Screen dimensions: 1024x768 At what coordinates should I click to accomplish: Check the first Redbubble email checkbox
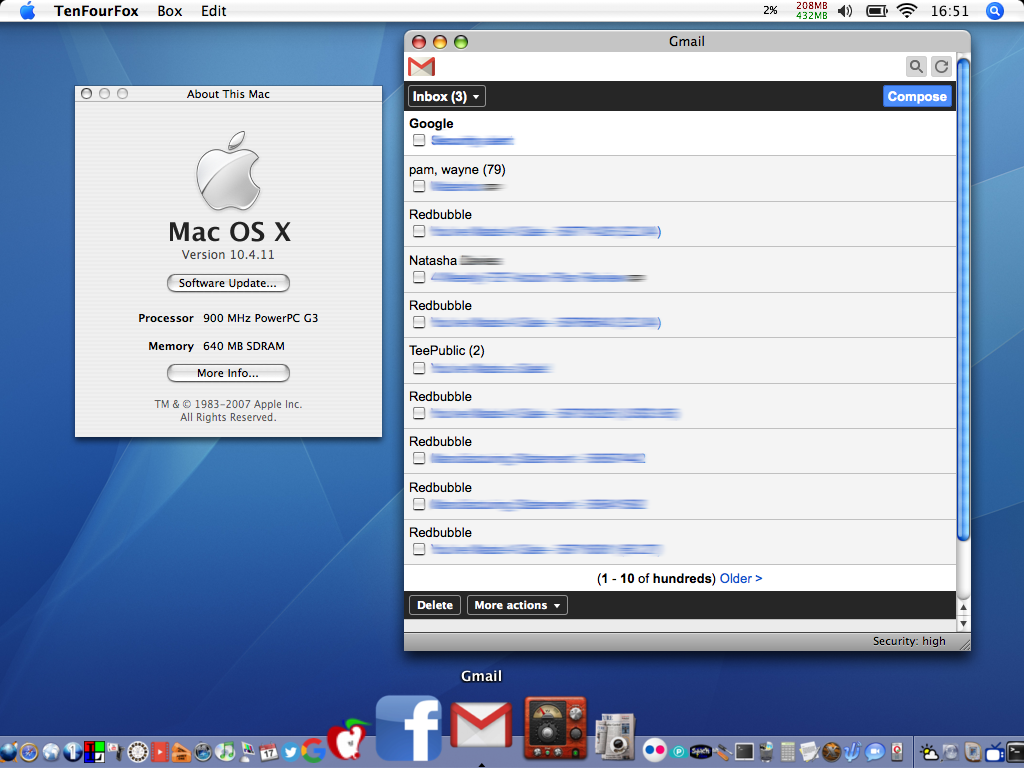tap(419, 231)
